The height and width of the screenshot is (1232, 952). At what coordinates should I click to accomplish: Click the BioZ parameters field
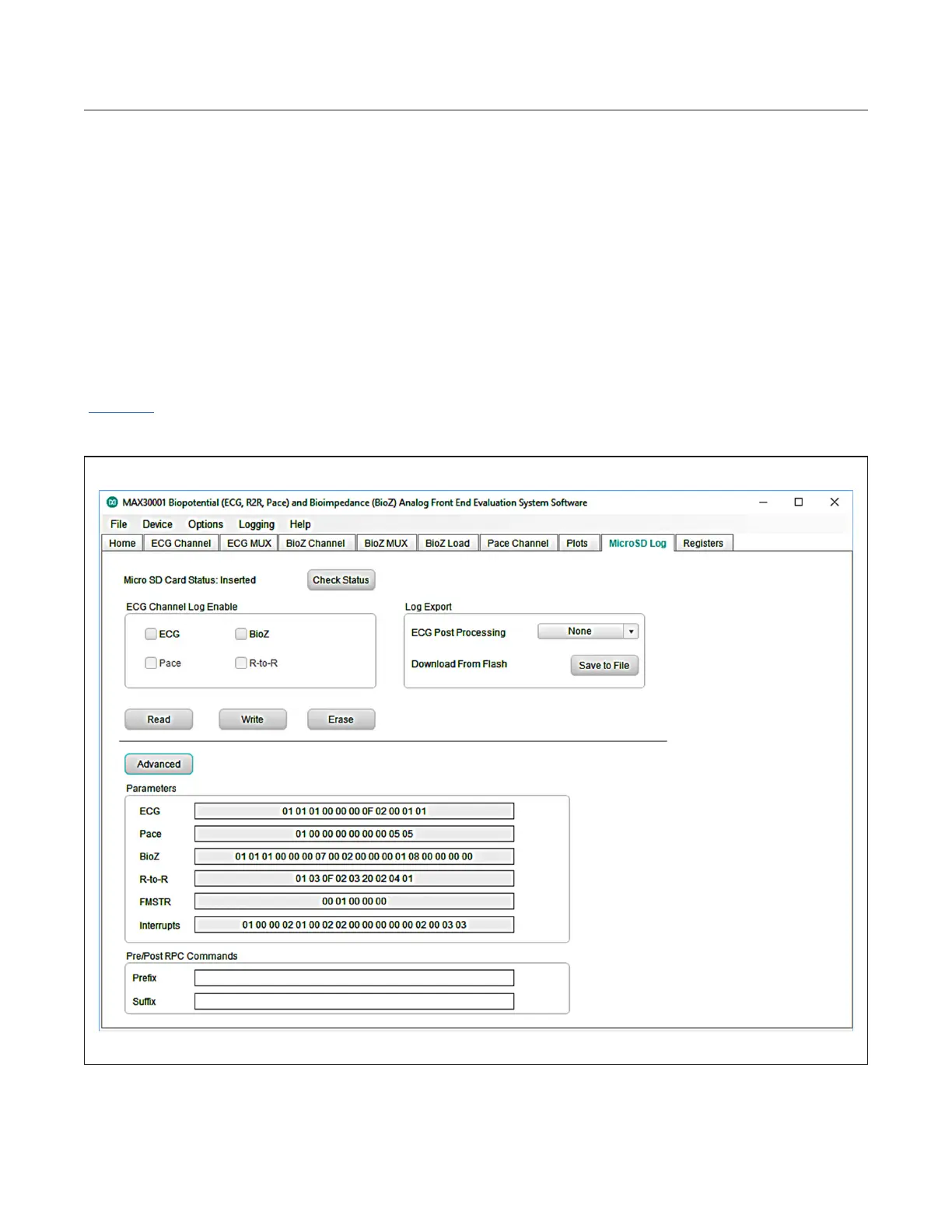pos(354,856)
